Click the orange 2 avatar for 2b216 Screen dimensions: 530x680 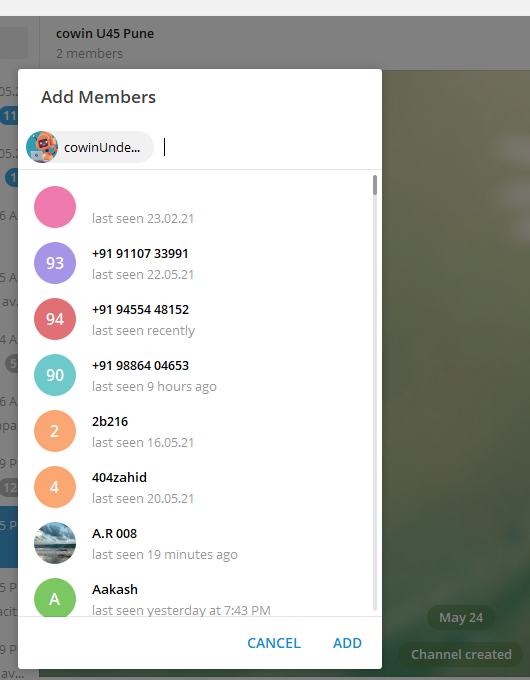(x=55, y=431)
